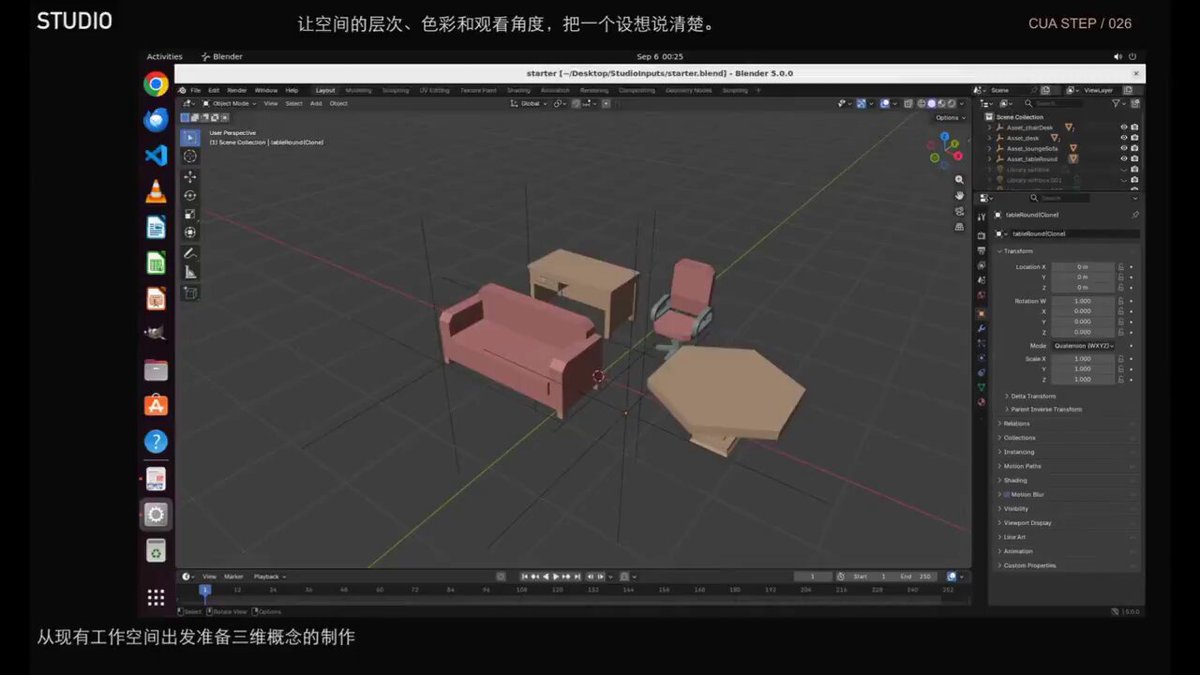Open the viewport Options dropdown

click(x=949, y=118)
